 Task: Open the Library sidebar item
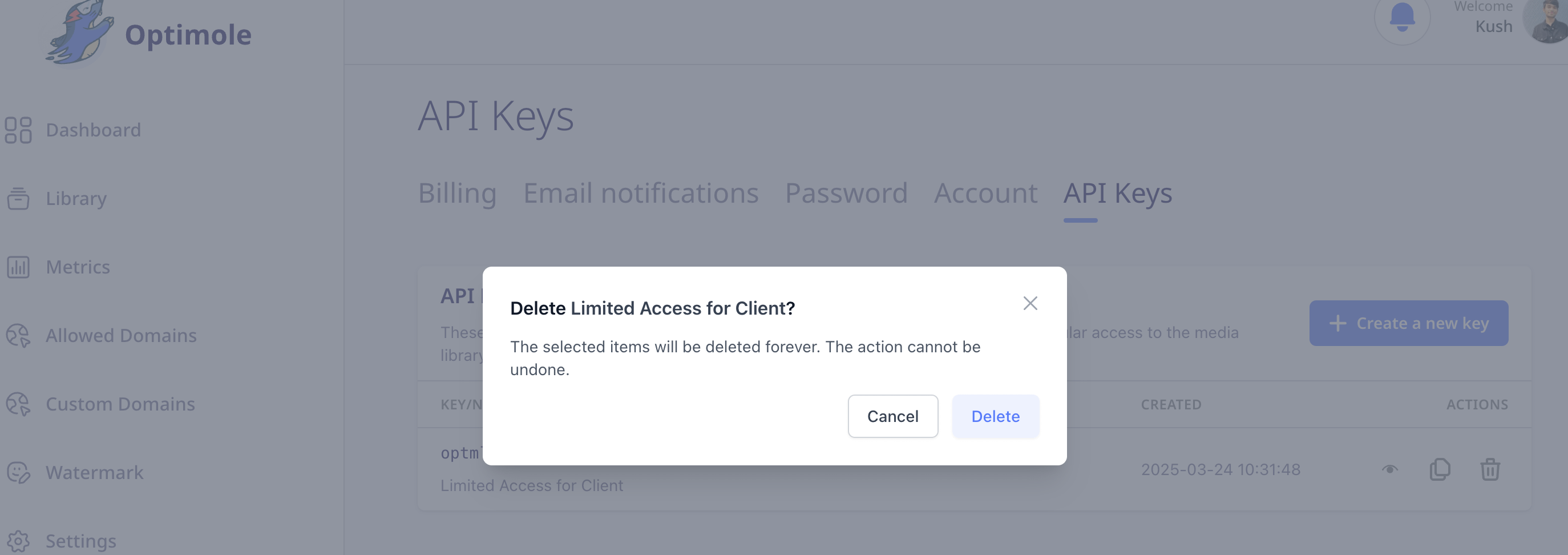[x=76, y=199]
